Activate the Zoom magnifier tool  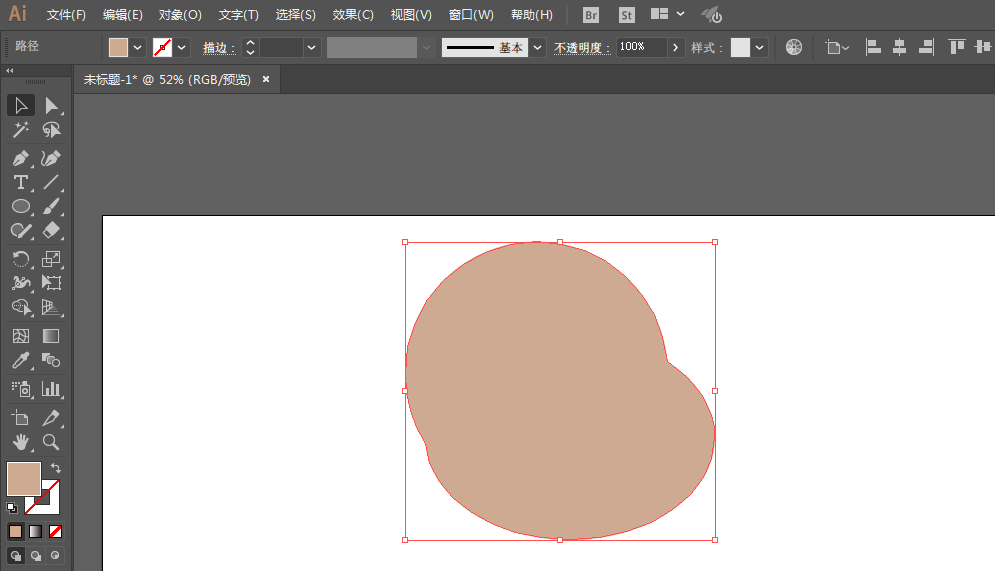coord(51,441)
